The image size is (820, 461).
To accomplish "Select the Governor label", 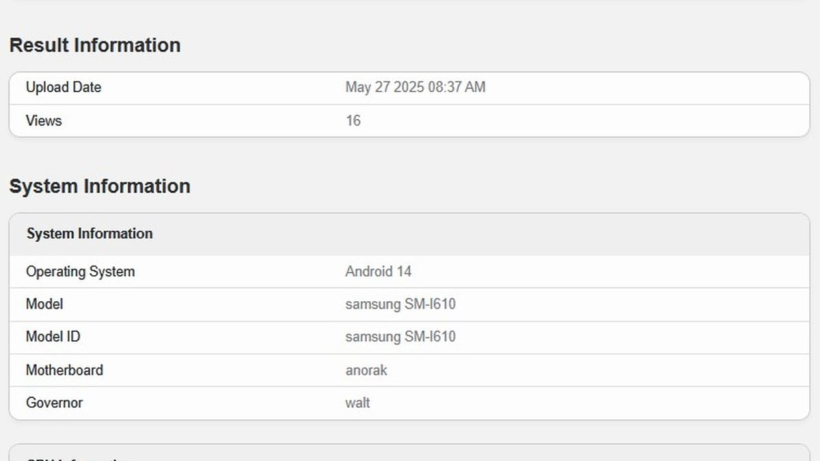I will 54,403.
